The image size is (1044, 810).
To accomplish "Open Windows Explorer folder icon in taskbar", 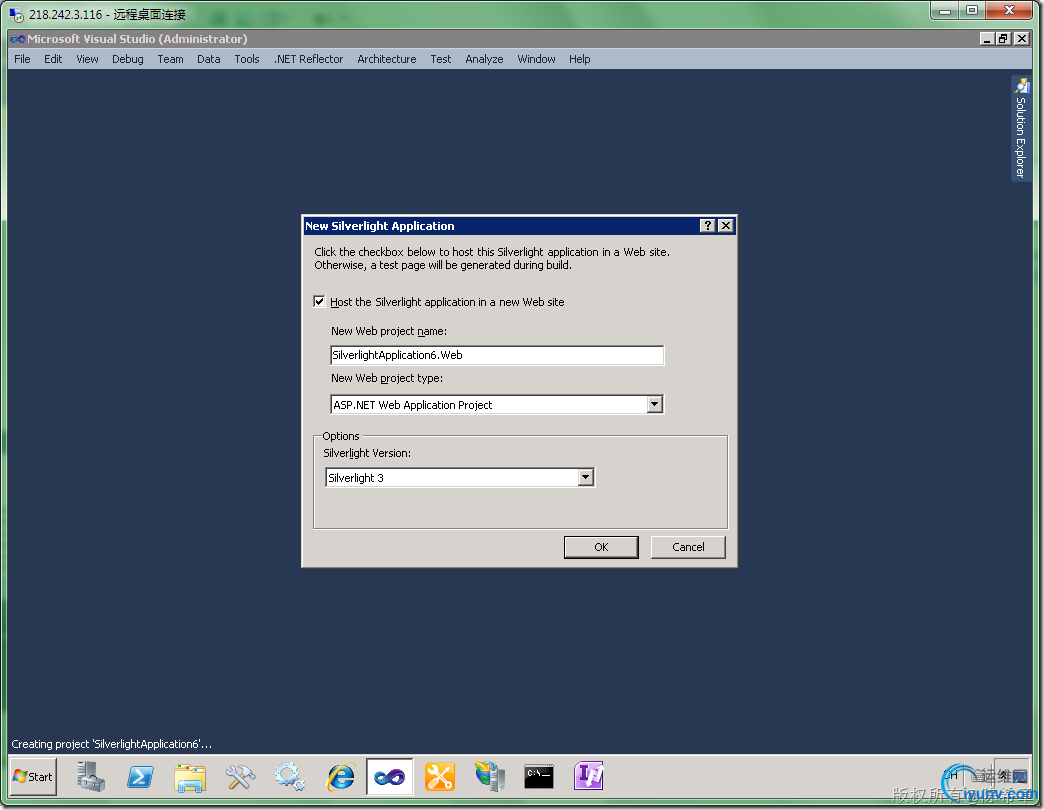I will (x=190, y=777).
